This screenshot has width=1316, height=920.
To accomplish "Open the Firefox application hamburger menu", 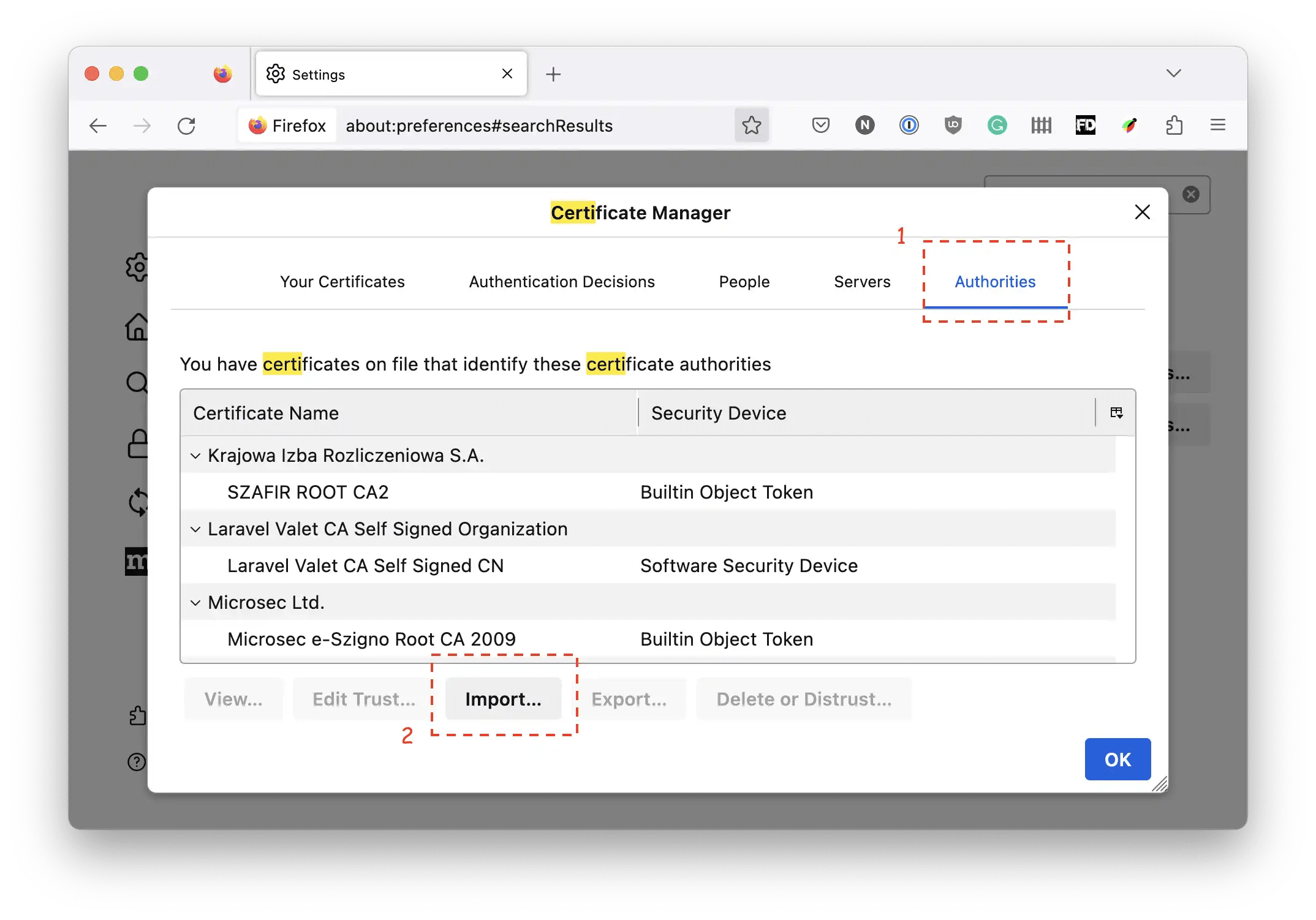I will pyautogui.click(x=1219, y=126).
